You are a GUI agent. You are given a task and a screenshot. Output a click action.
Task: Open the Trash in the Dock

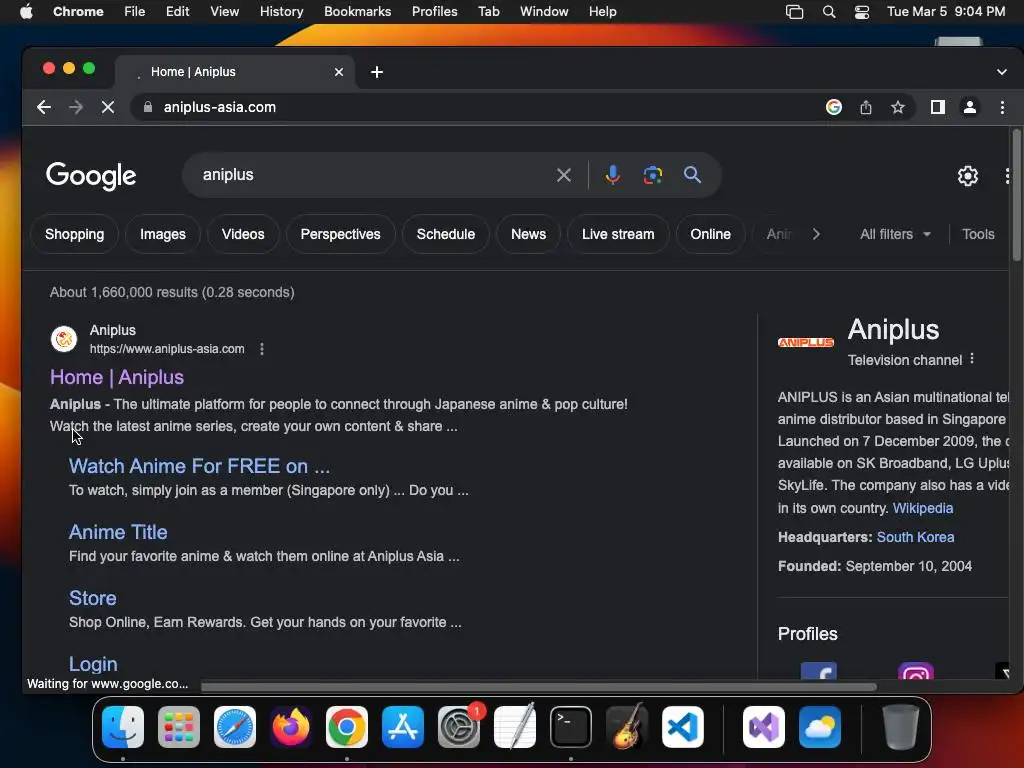click(x=901, y=727)
